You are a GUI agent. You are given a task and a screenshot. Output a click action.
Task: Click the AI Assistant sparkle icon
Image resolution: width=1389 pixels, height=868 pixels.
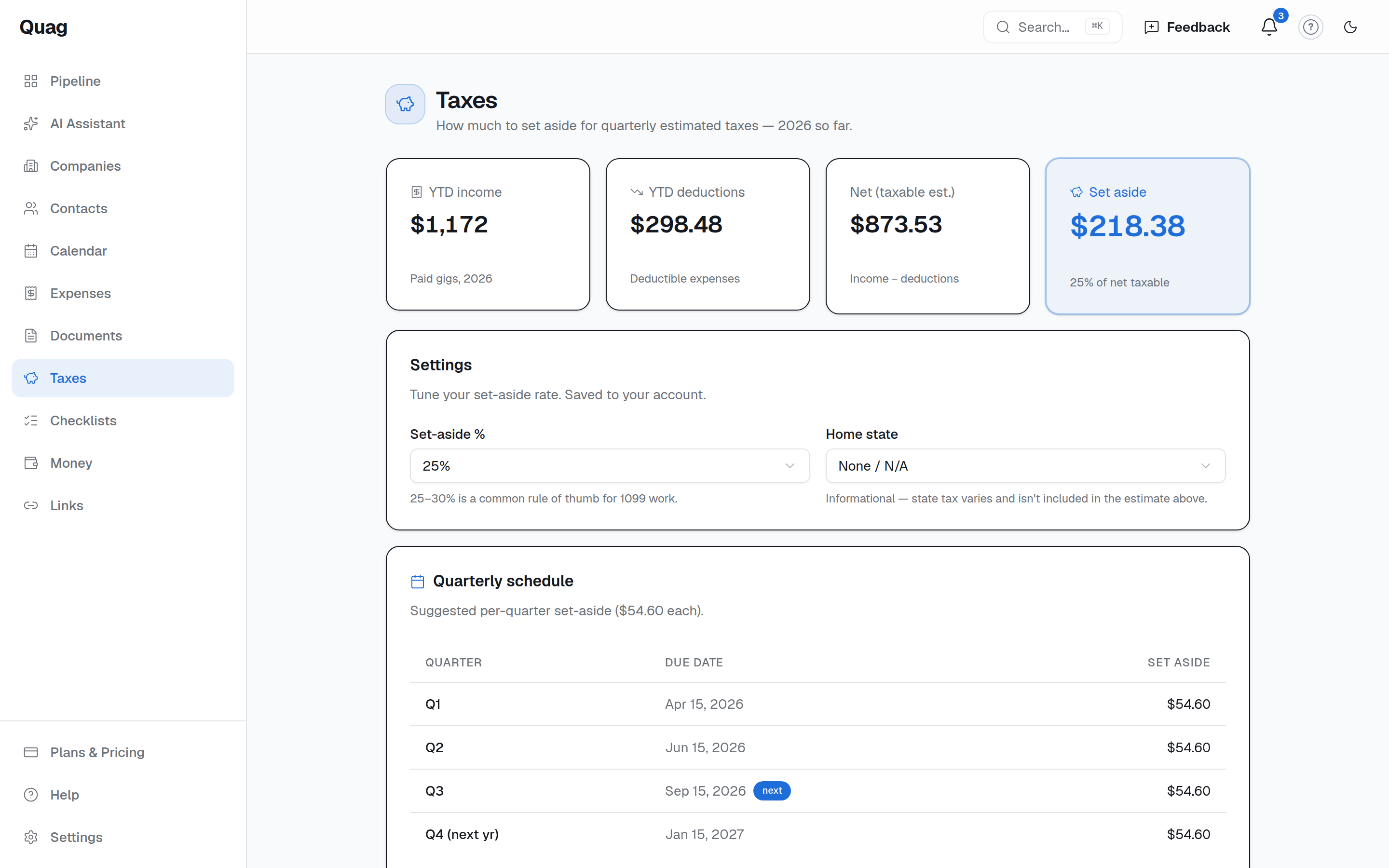coord(31,123)
